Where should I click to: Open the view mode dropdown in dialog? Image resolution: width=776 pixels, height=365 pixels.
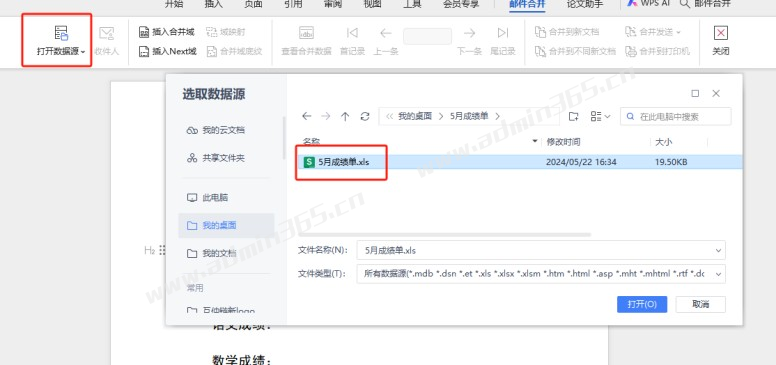pos(600,116)
